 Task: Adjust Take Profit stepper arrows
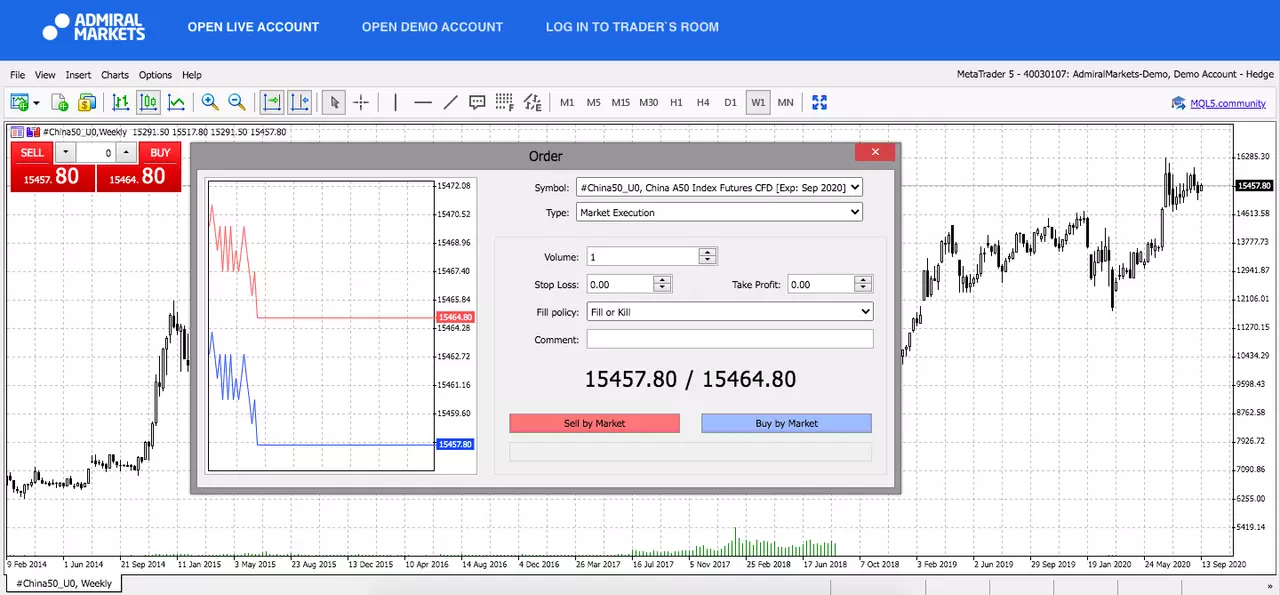[x=864, y=285]
